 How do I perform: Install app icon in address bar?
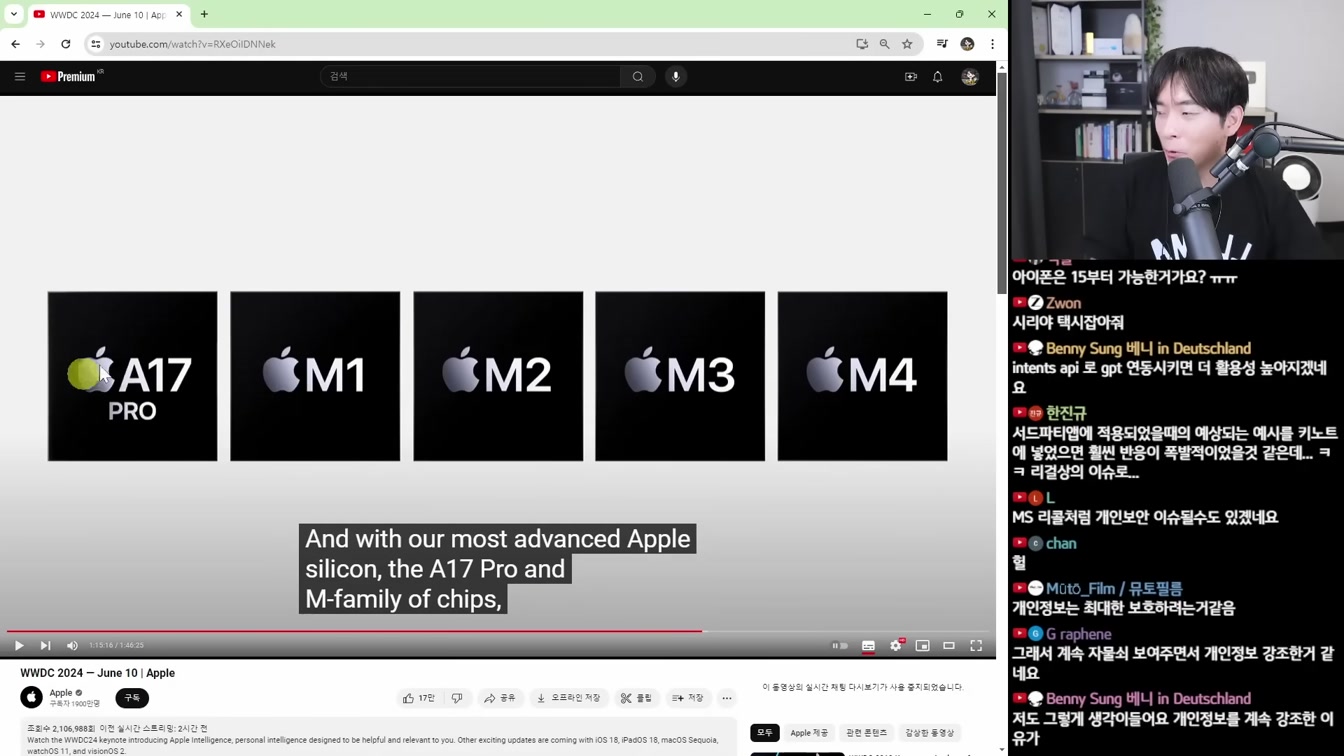[862, 44]
